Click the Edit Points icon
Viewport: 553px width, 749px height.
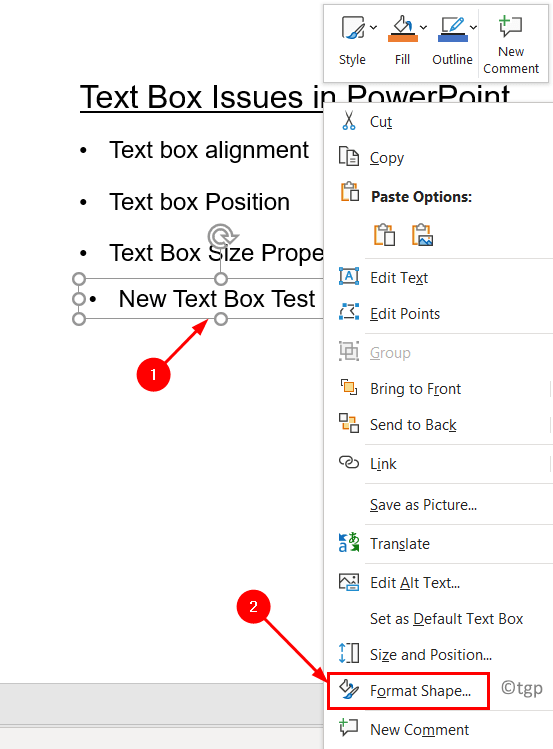pyautogui.click(x=349, y=312)
